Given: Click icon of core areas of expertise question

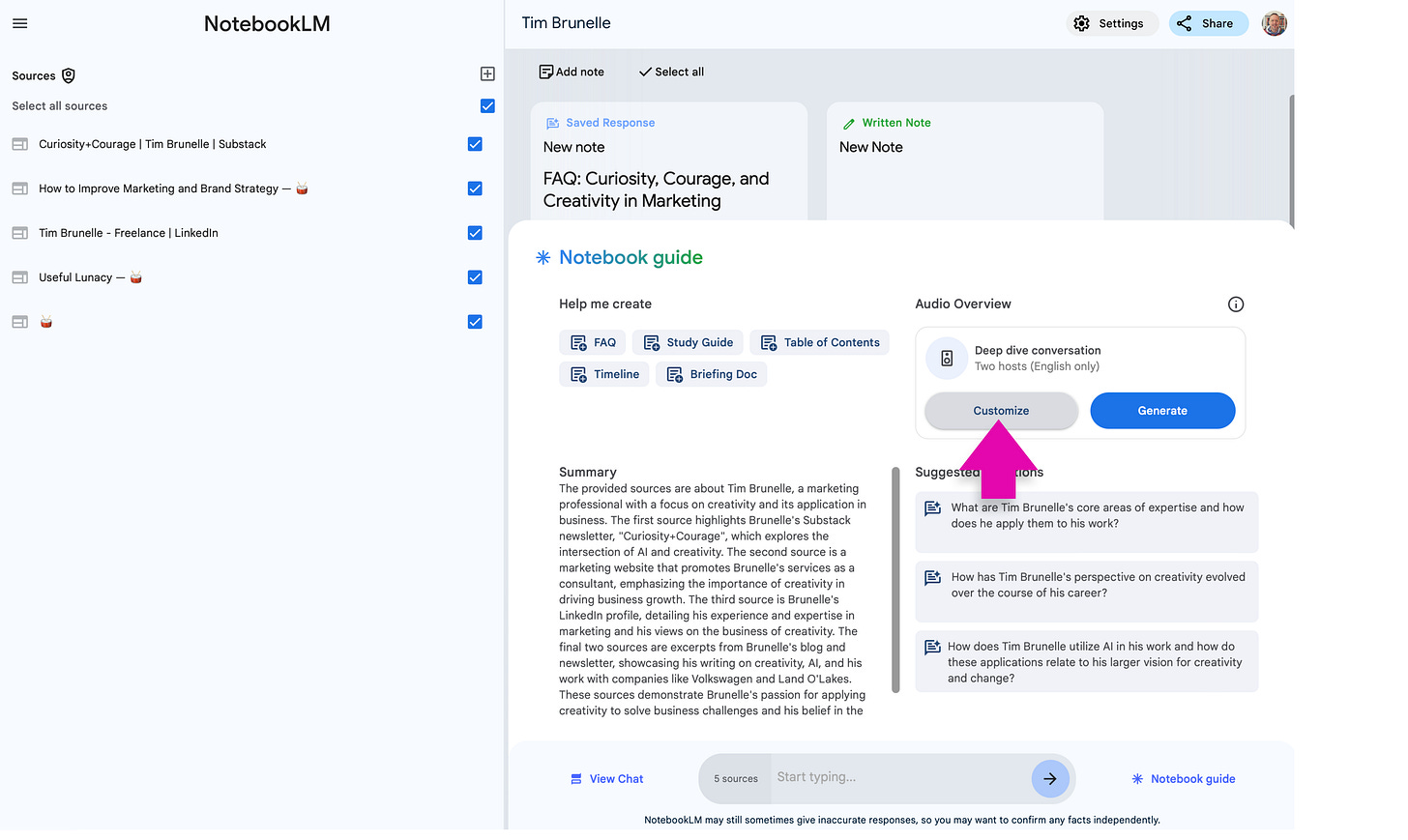Looking at the screenshot, I should click(x=932, y=508).
